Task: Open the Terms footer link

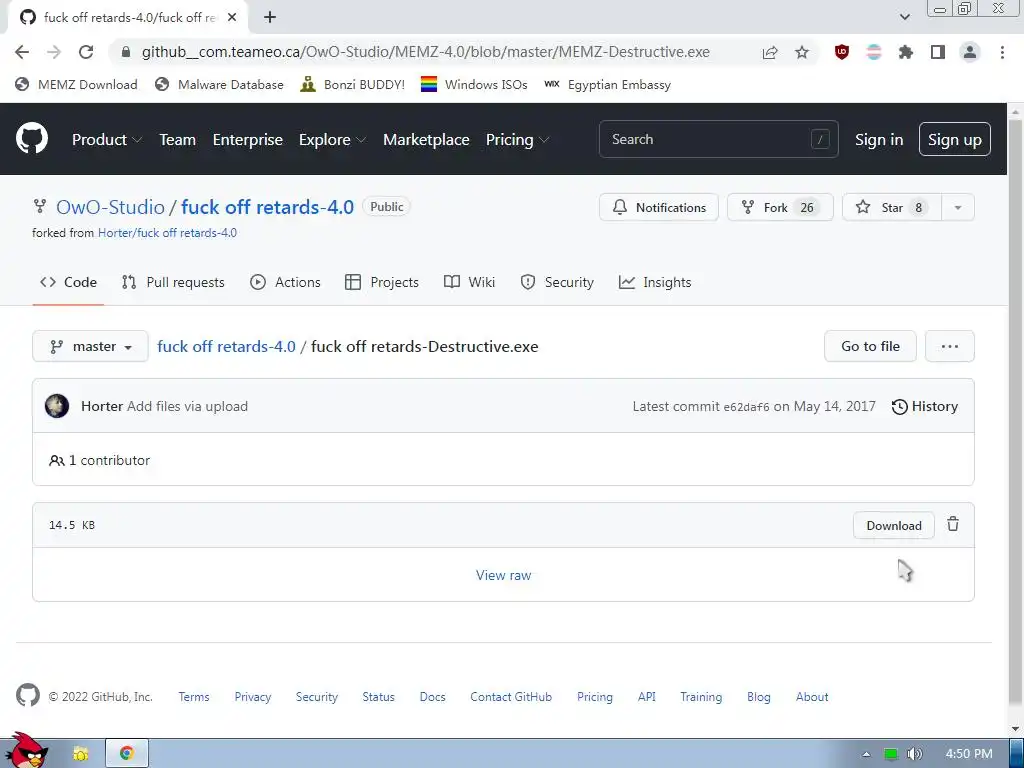Action: click(194, 697)
